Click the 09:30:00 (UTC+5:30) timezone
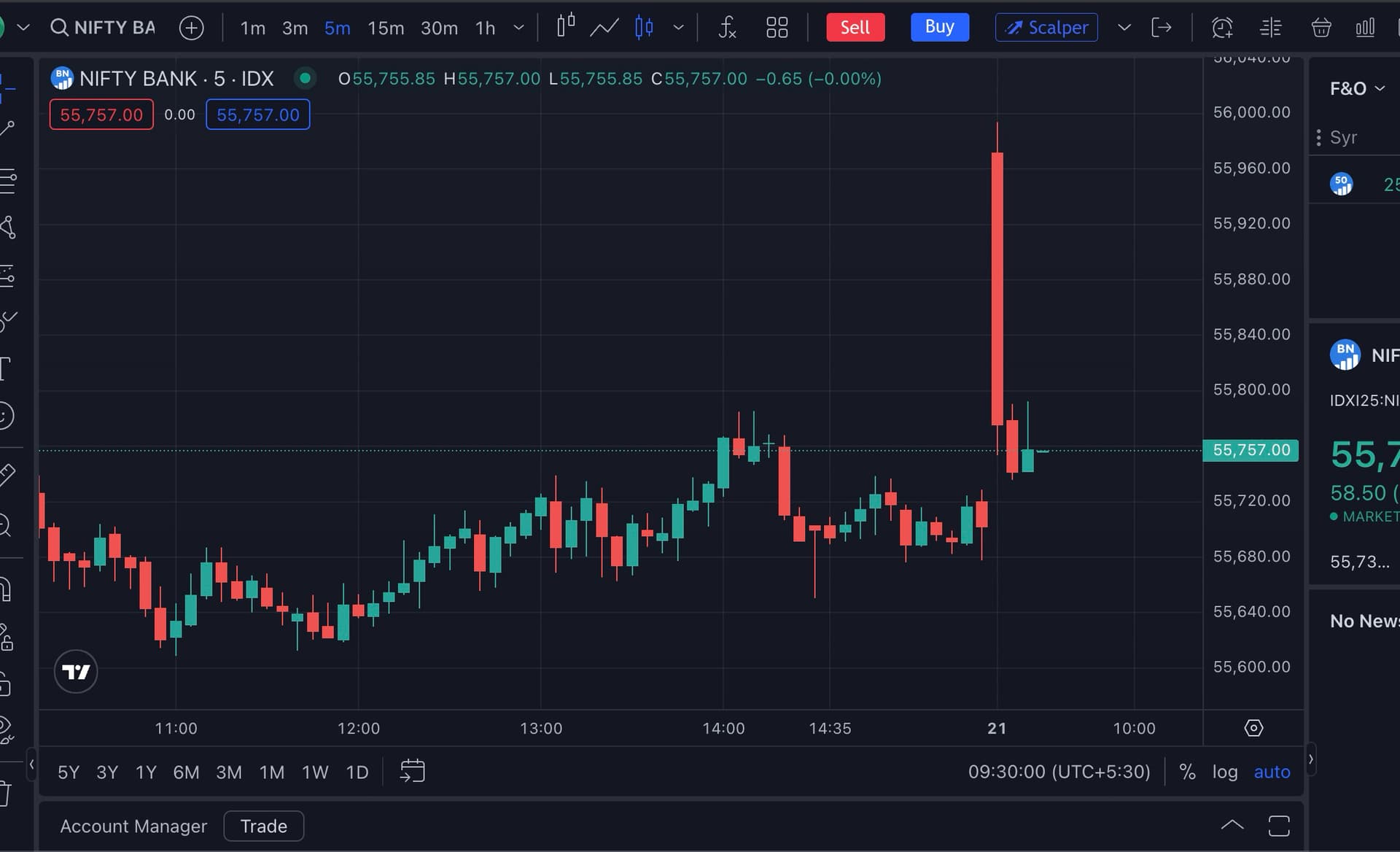This screenshot has height=852, width=1400. point(1059,772)
